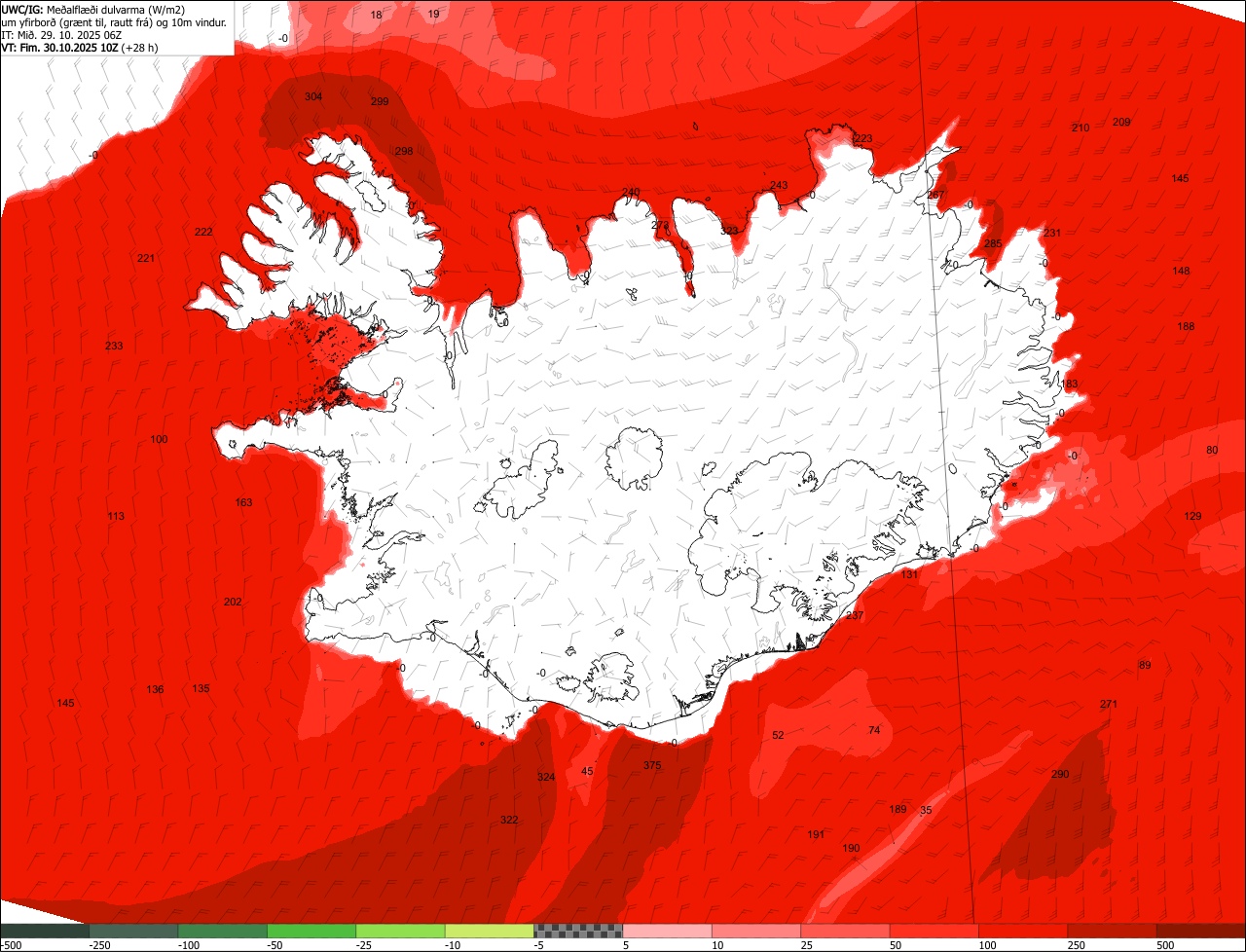The width and height of the screenshot is (1246, 952).
Task: Click the legend label -500
Action: (x=11, y=945)
